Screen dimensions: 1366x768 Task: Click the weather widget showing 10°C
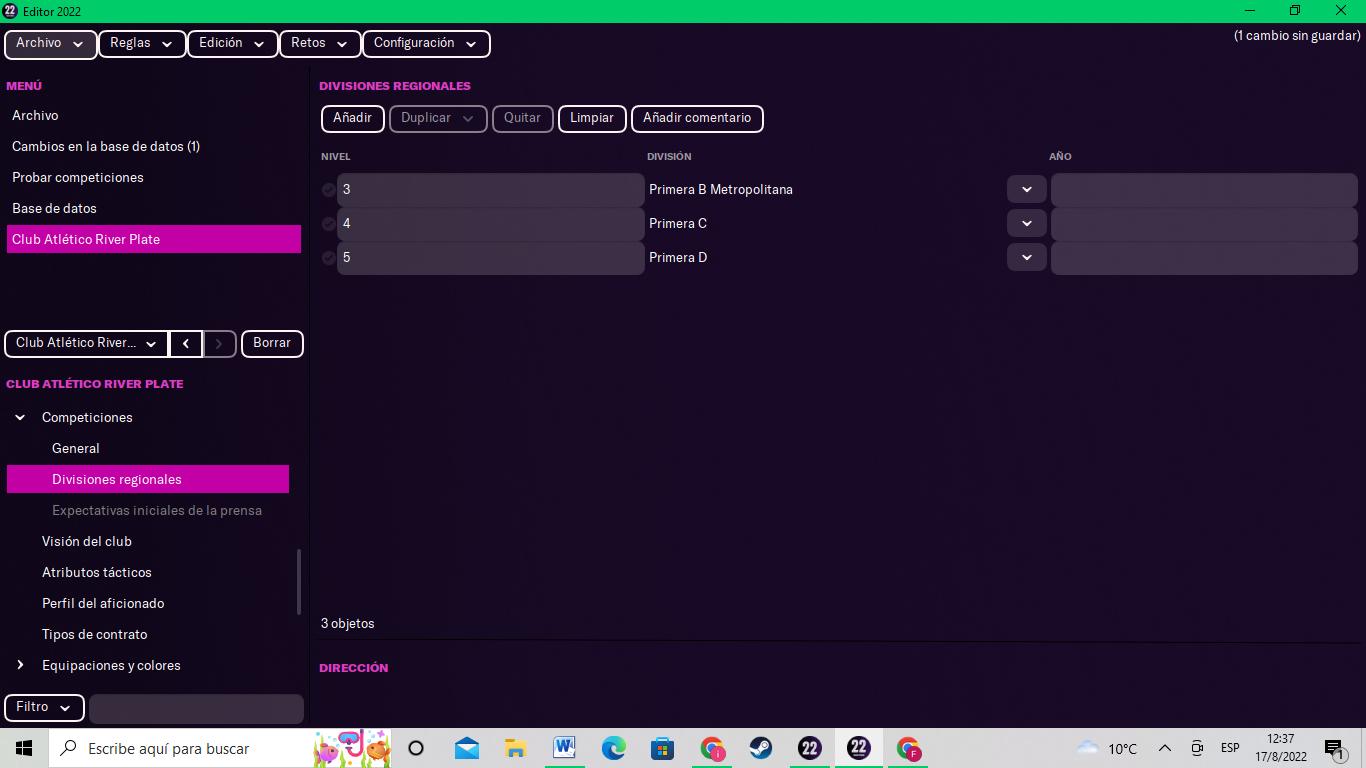point(1107,748)
